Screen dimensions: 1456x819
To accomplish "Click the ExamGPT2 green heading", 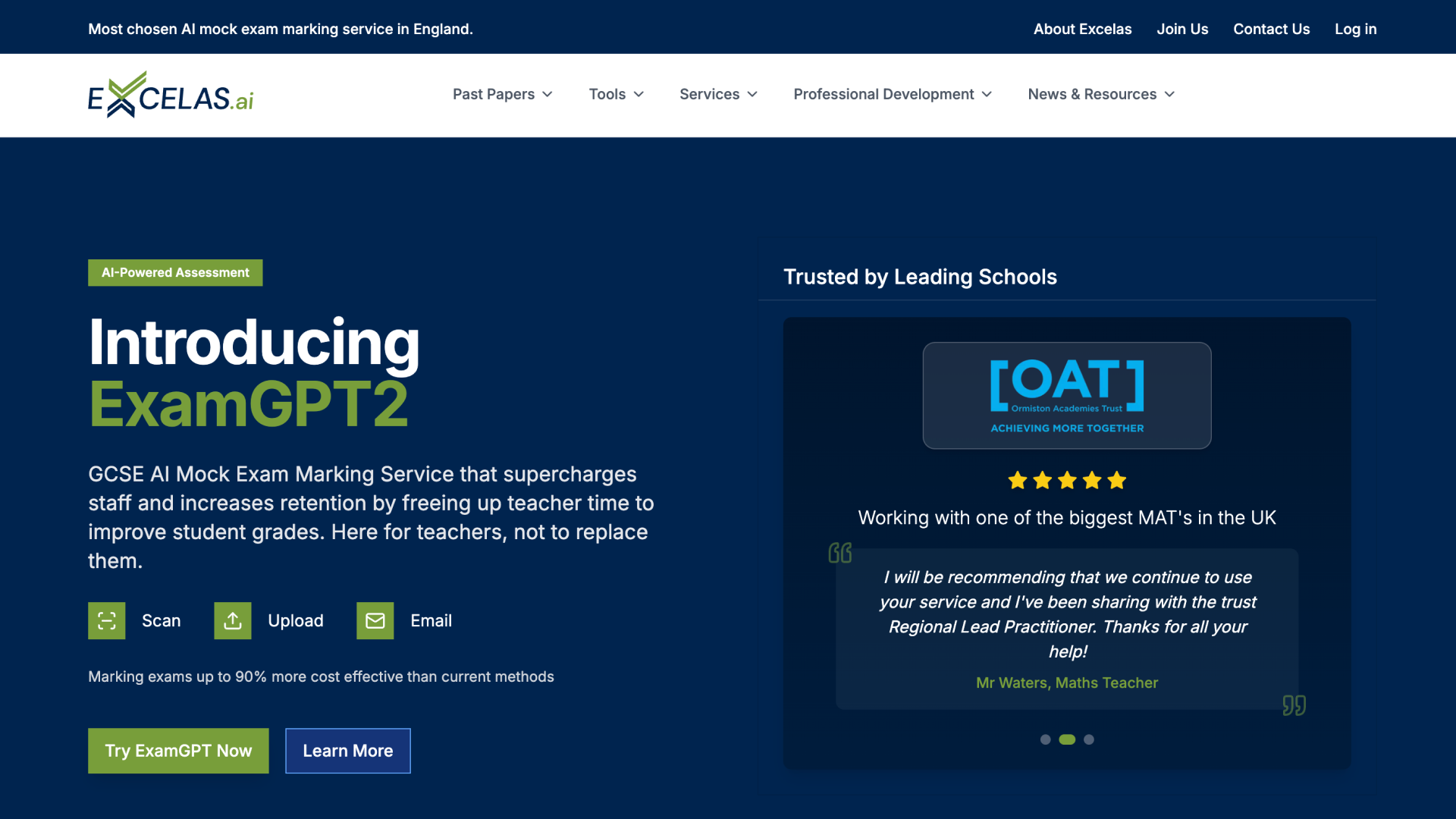I will [249, 404].
